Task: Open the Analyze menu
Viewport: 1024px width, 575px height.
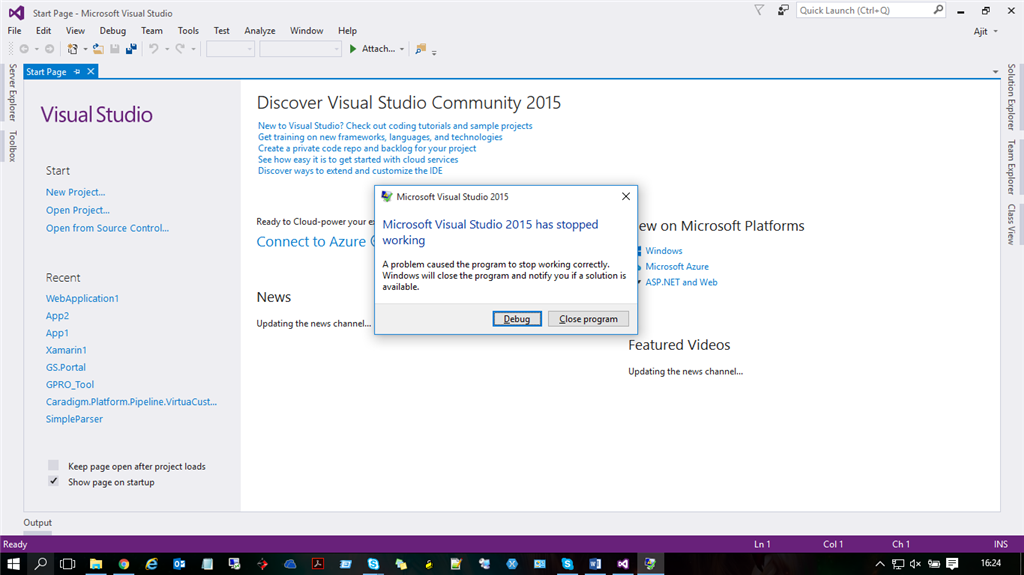Action: (x=260, y=31)
